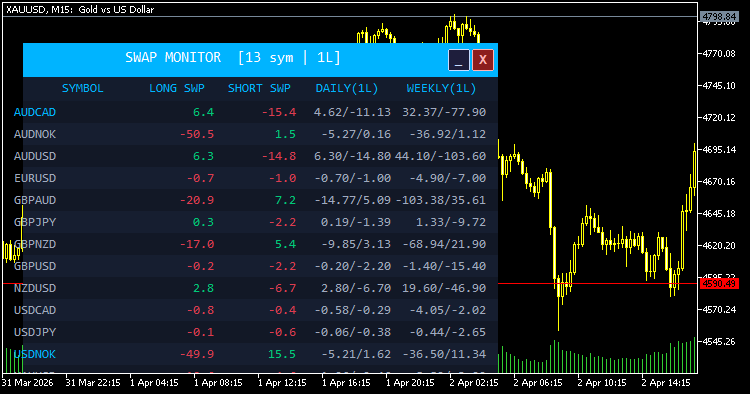Click GBPAUD weekly value -103.38/35.61
Screen dimensions: 750x394
[441, 200]
